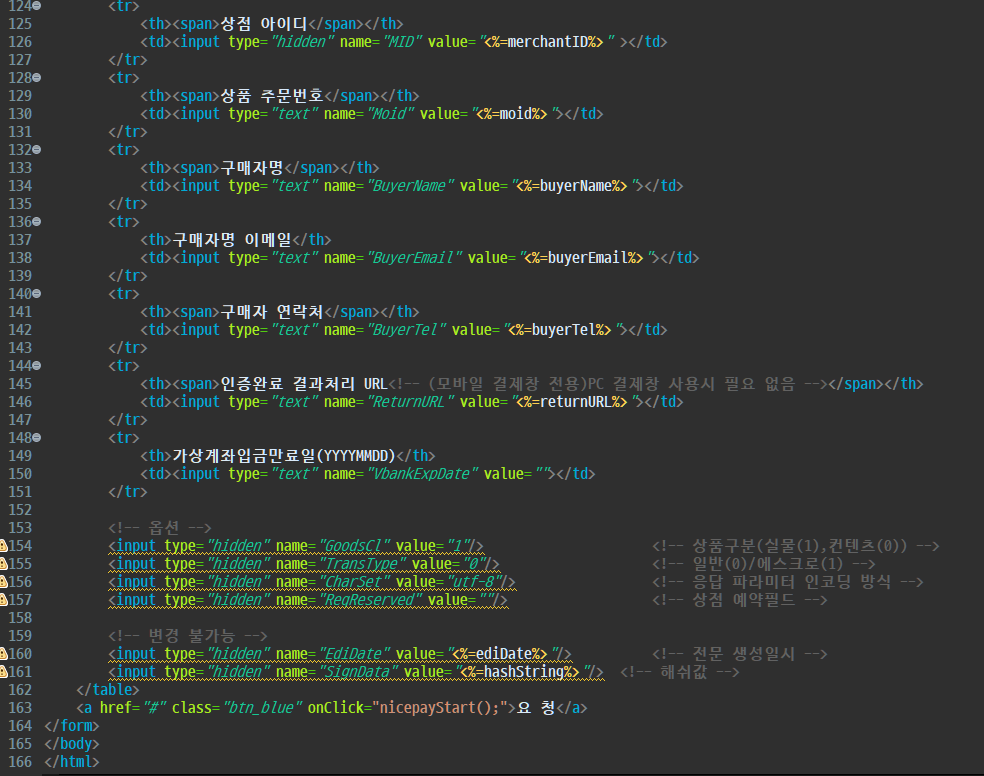
Task: Click the warning icon on line 157
Action: click(3, 600)
